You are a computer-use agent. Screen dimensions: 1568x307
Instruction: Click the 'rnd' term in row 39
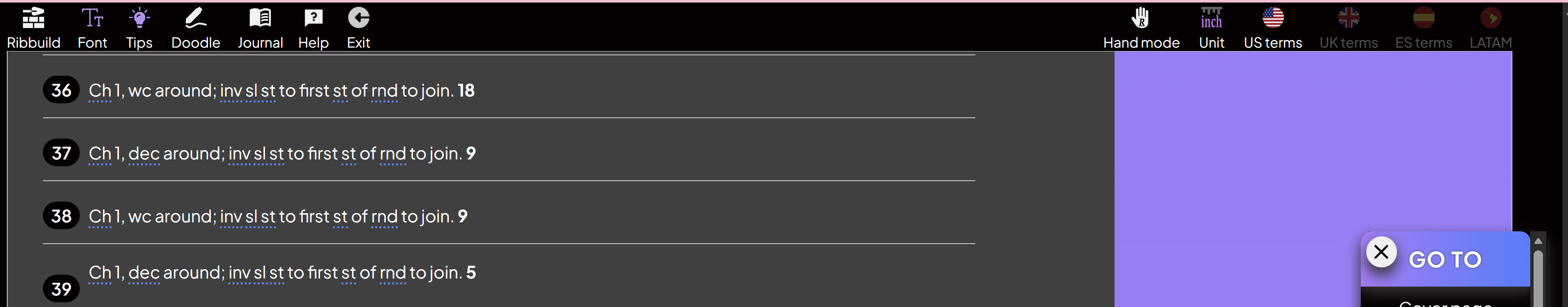(393, 273)
